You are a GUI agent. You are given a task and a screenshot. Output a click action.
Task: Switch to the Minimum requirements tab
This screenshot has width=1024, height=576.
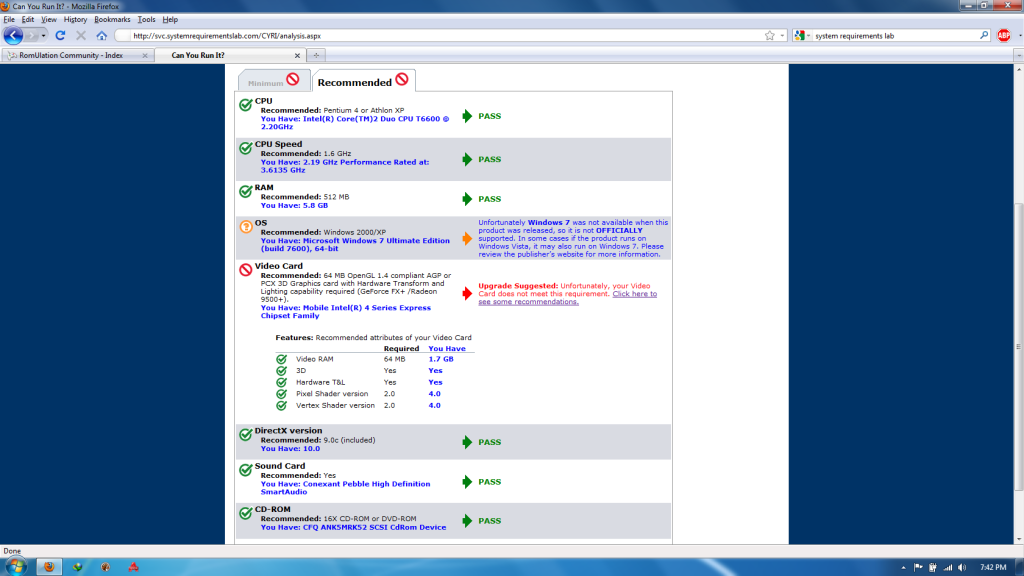274,81
